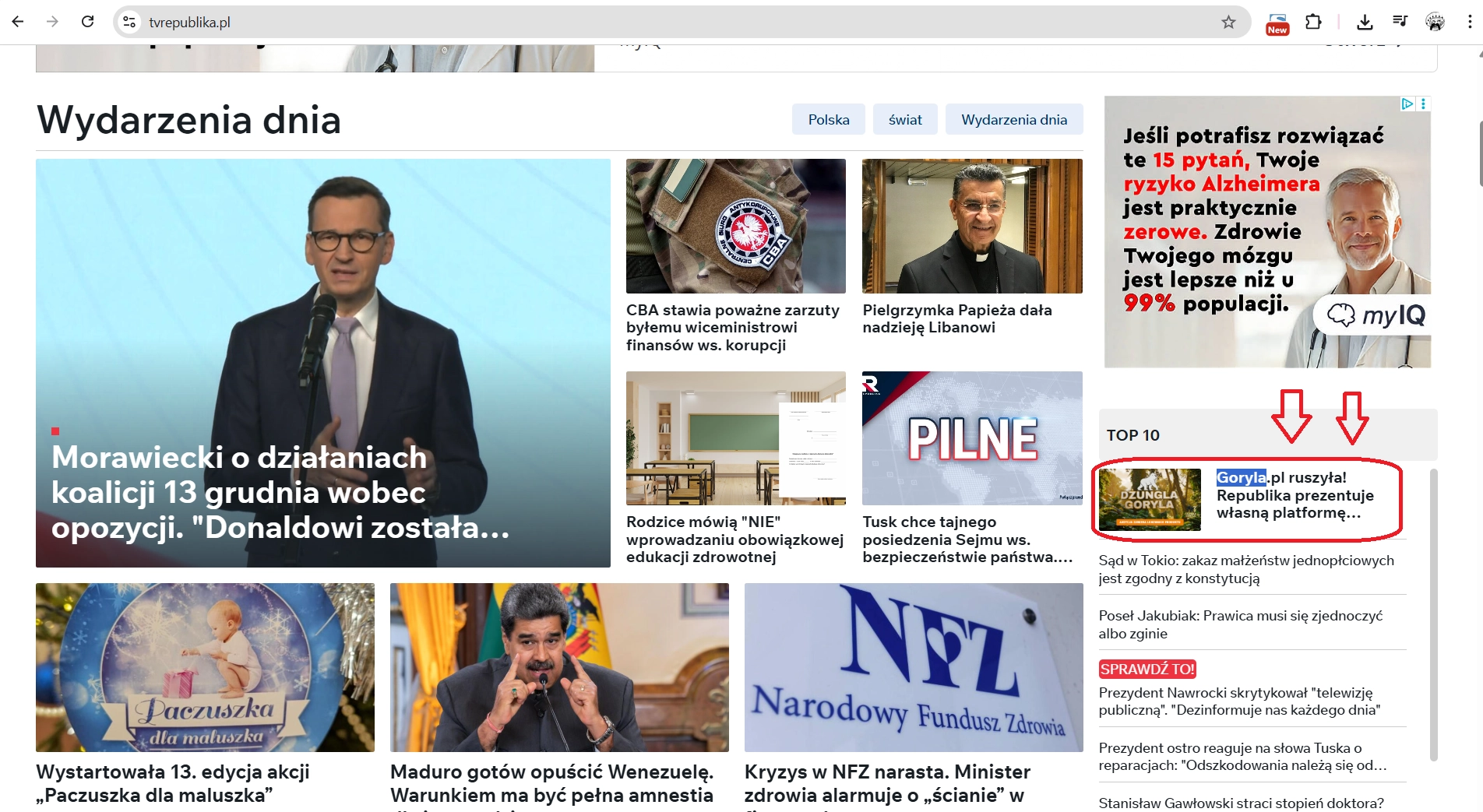Open ad options three-dot menu on myIQ ad
Image resolution: width=1483 pixels, height=812 pixels.
point(1423,104)
